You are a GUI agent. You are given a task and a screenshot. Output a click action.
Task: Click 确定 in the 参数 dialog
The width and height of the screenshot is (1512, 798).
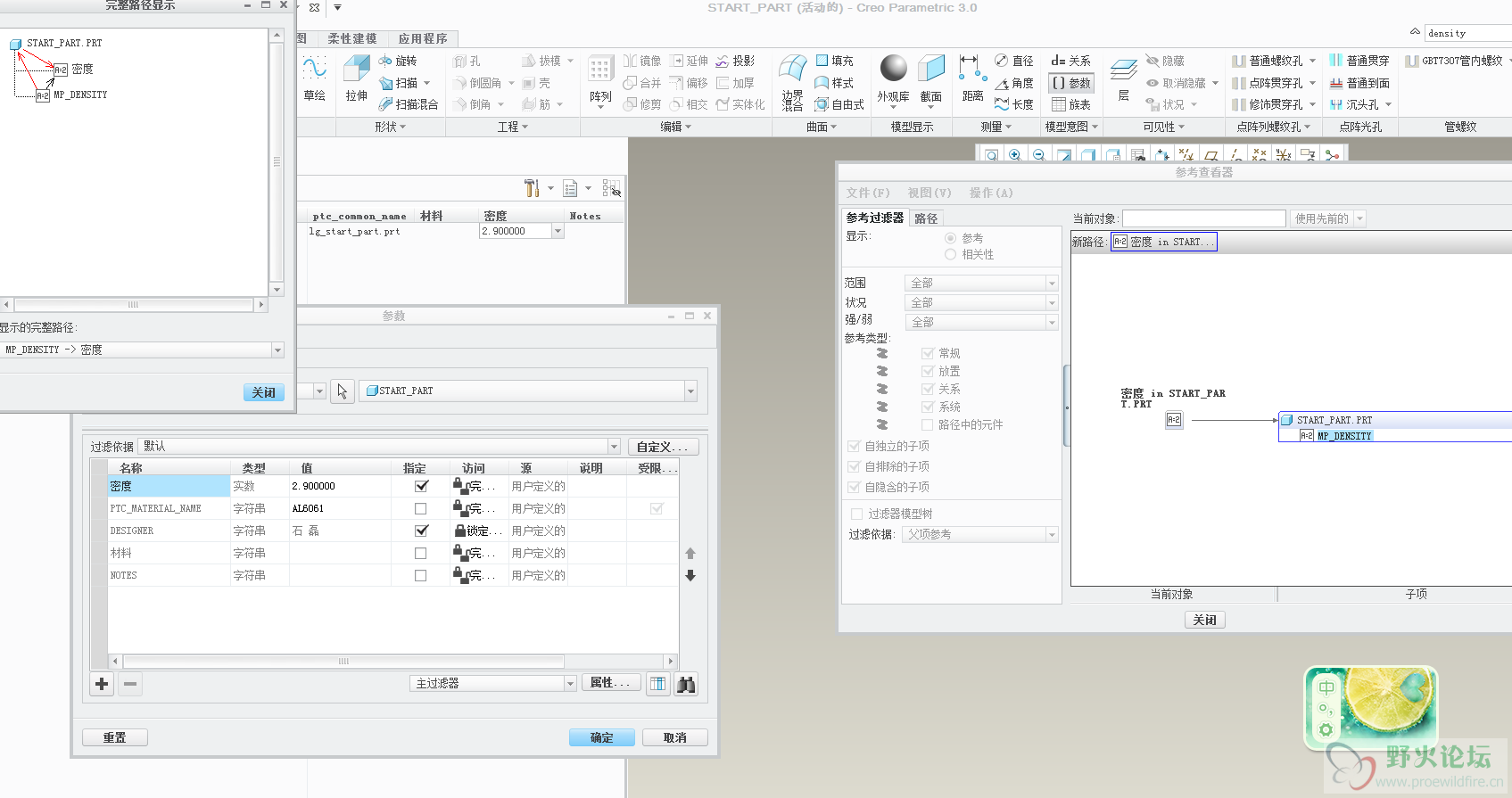pyautogui.click(x=602, y=738)
